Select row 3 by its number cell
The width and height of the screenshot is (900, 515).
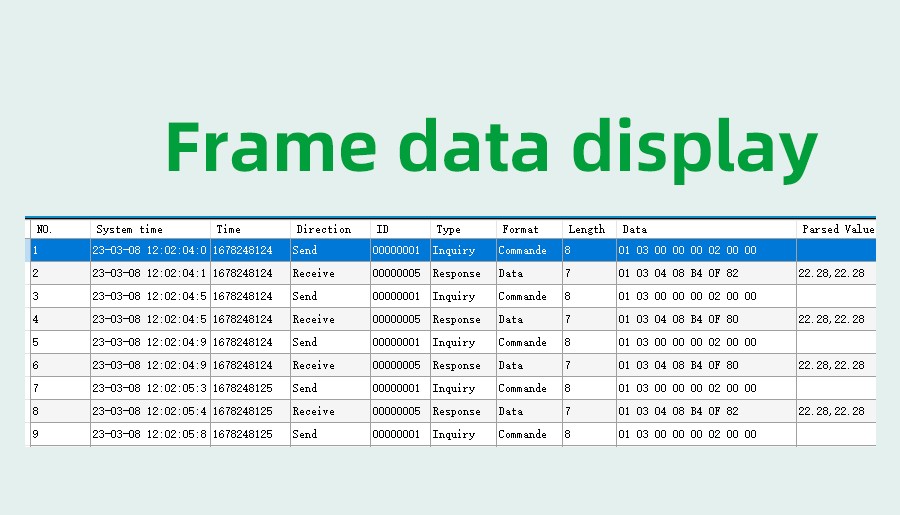point(58,296)
